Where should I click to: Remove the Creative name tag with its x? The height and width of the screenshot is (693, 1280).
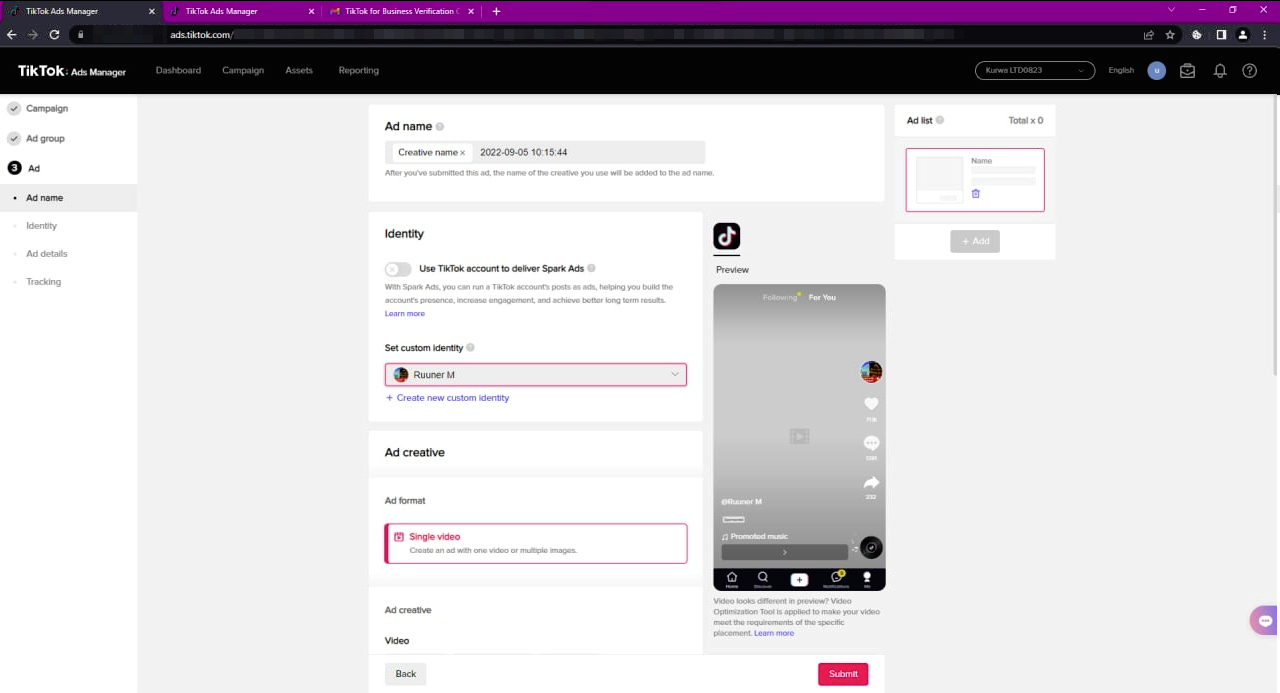462,153
